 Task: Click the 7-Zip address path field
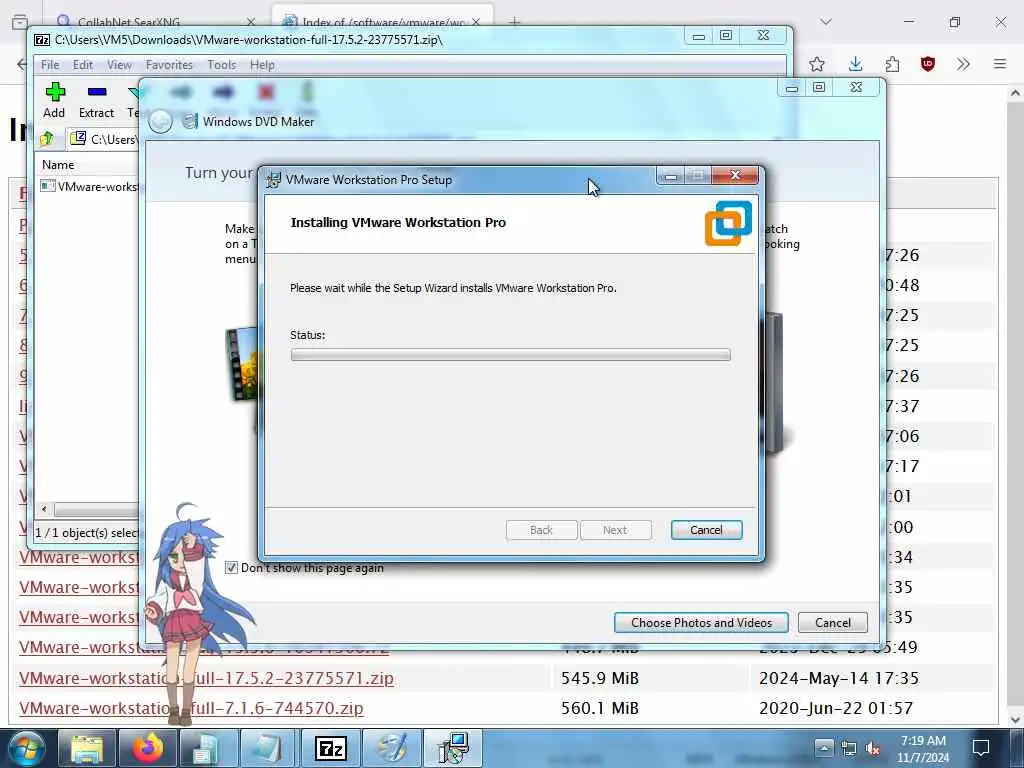point(104,139)
